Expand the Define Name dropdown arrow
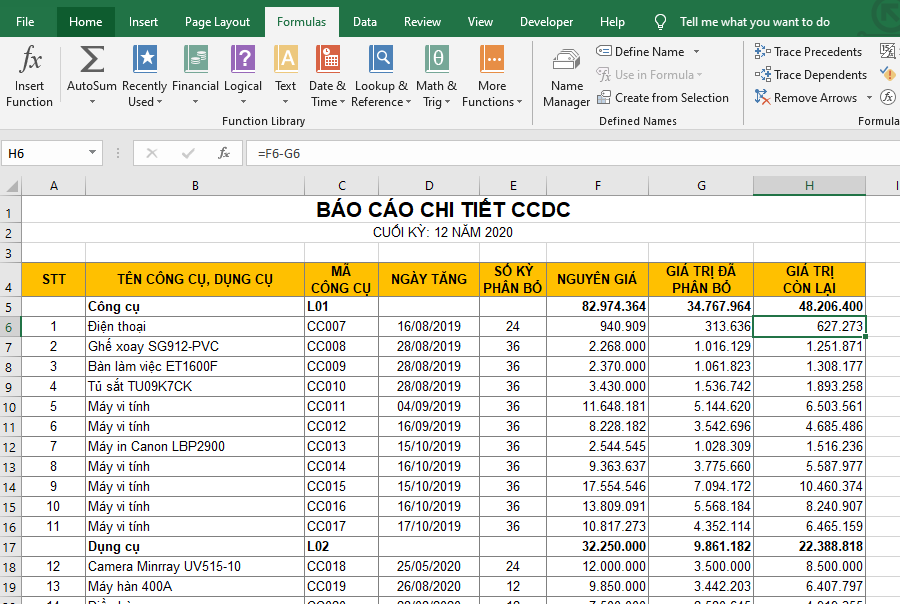 point(696,52)
